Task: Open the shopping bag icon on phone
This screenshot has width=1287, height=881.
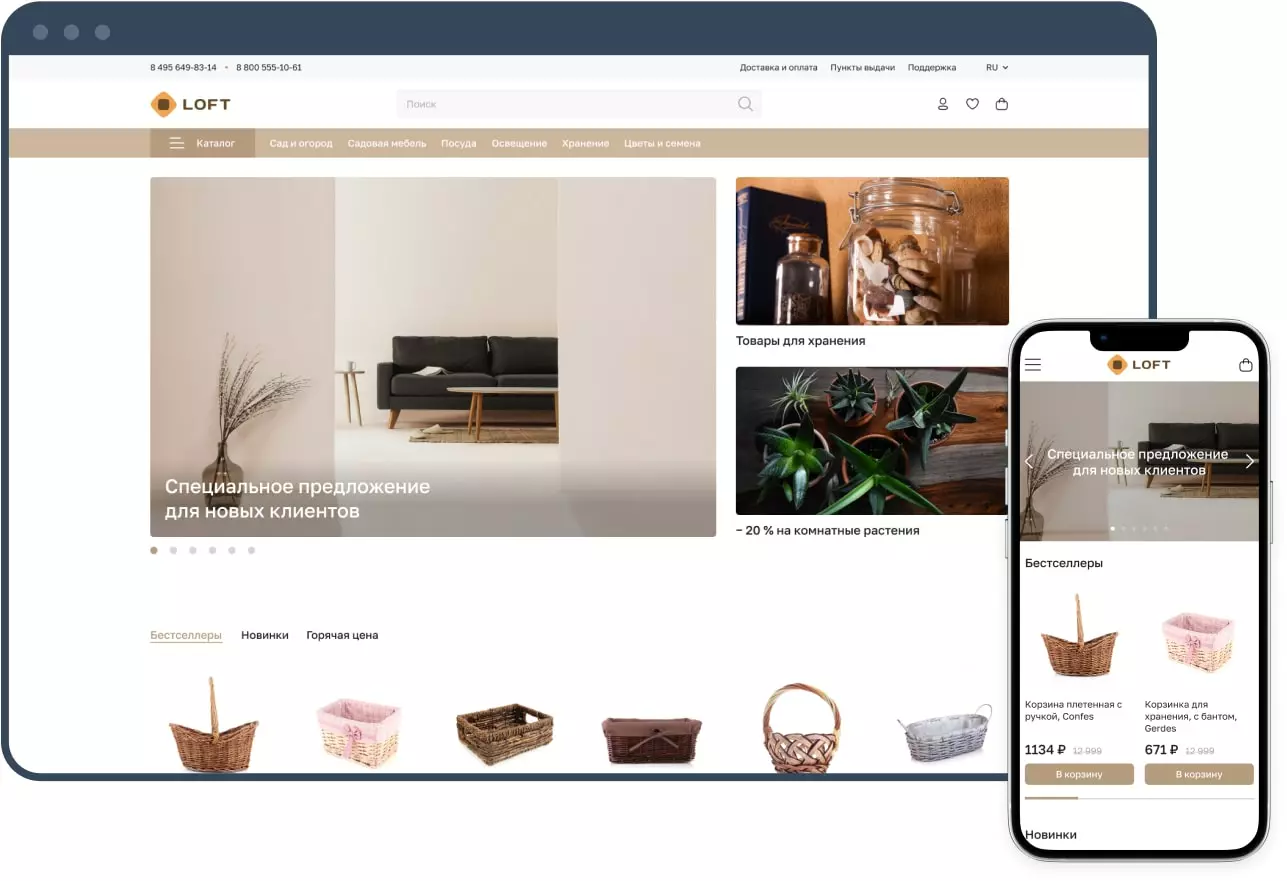Action: pos(1246,365)
